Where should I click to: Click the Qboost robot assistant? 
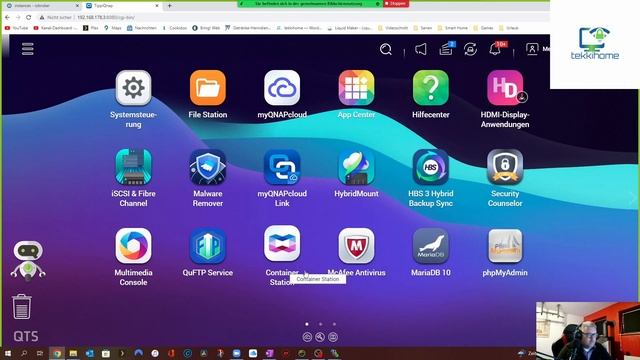(28, 260)
